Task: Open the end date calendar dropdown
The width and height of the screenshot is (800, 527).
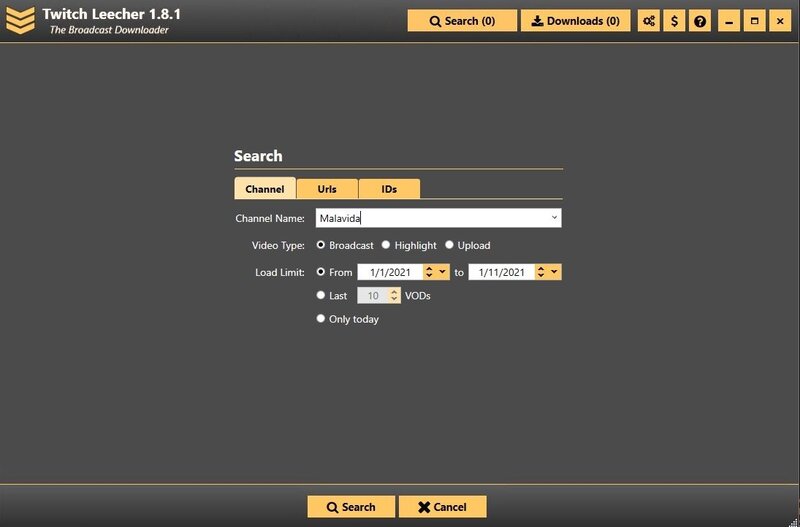Action: tap(554, 272)
